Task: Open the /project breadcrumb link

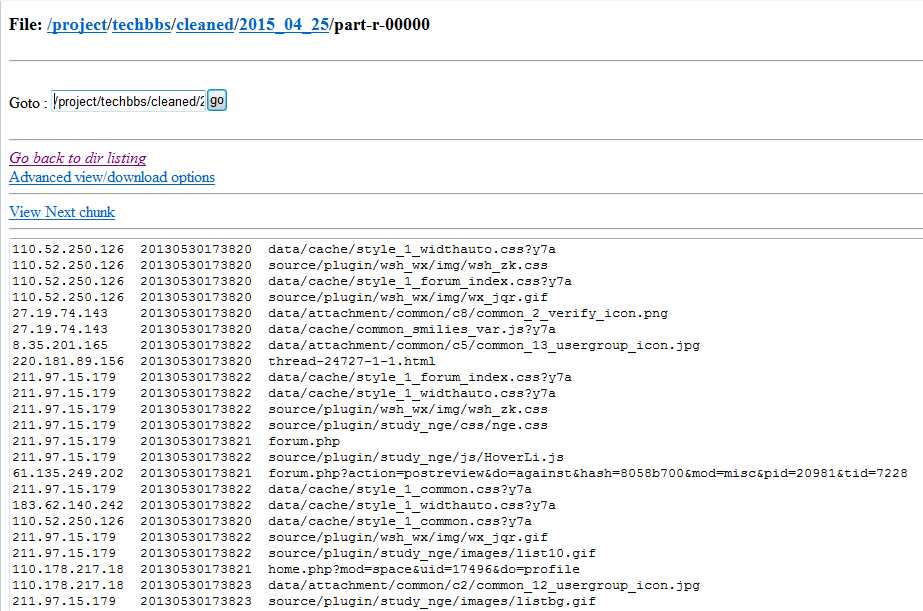Action: click(x=77, y=25)
